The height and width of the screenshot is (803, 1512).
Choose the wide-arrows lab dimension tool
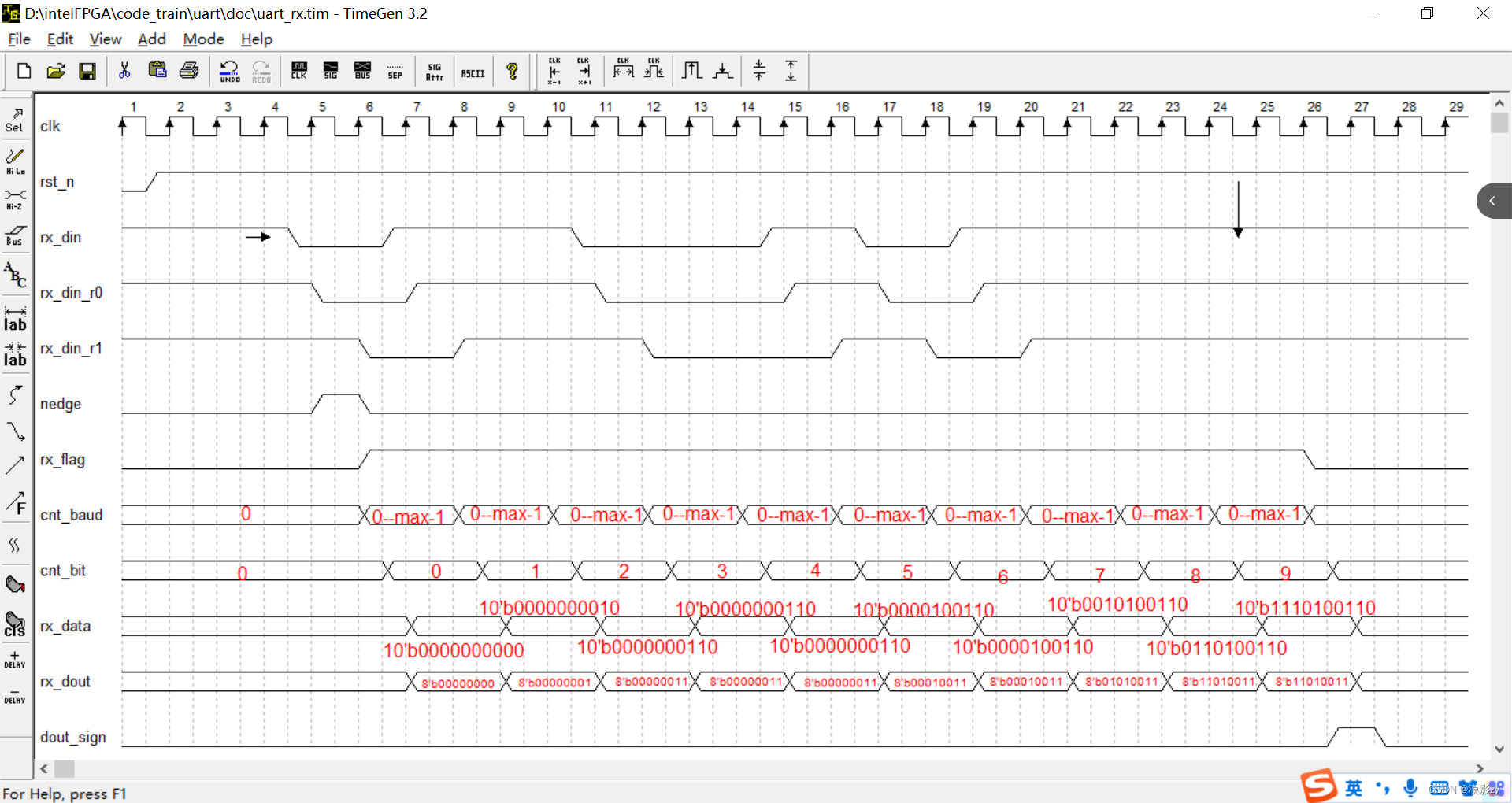pyautogui.click(x=15, y=318)
